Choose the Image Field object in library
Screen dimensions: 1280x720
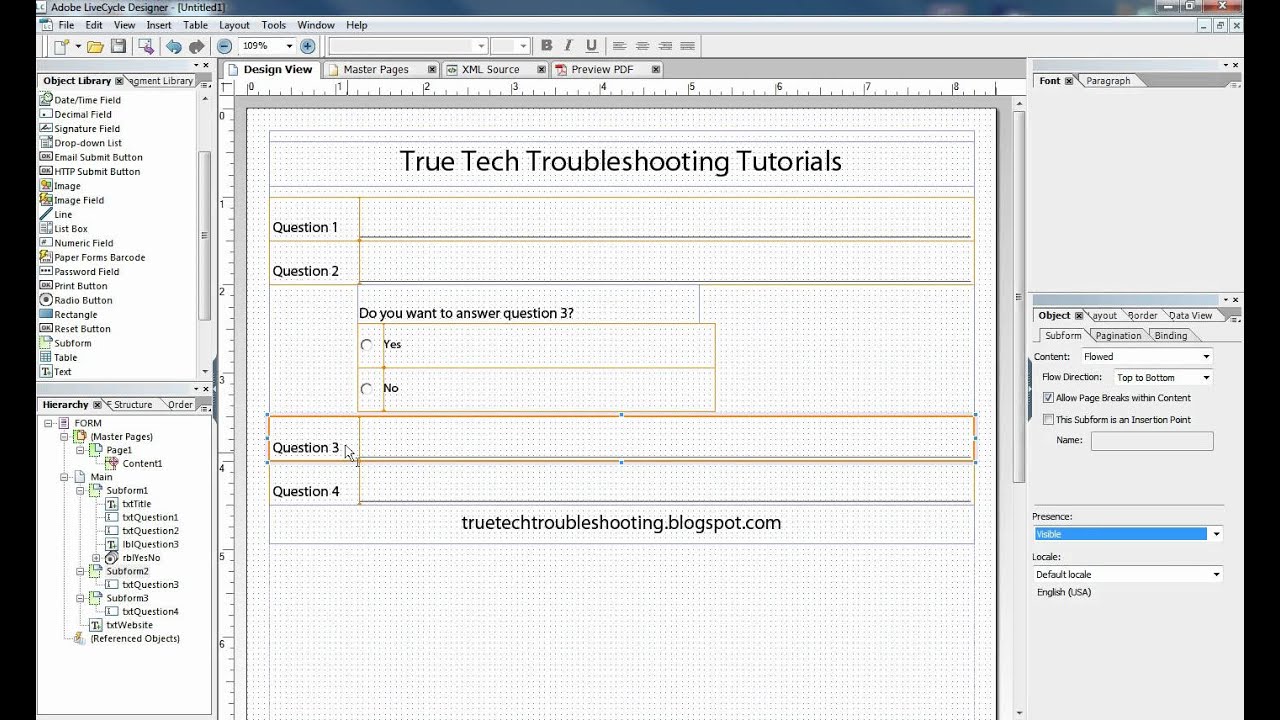pos(72,200)
